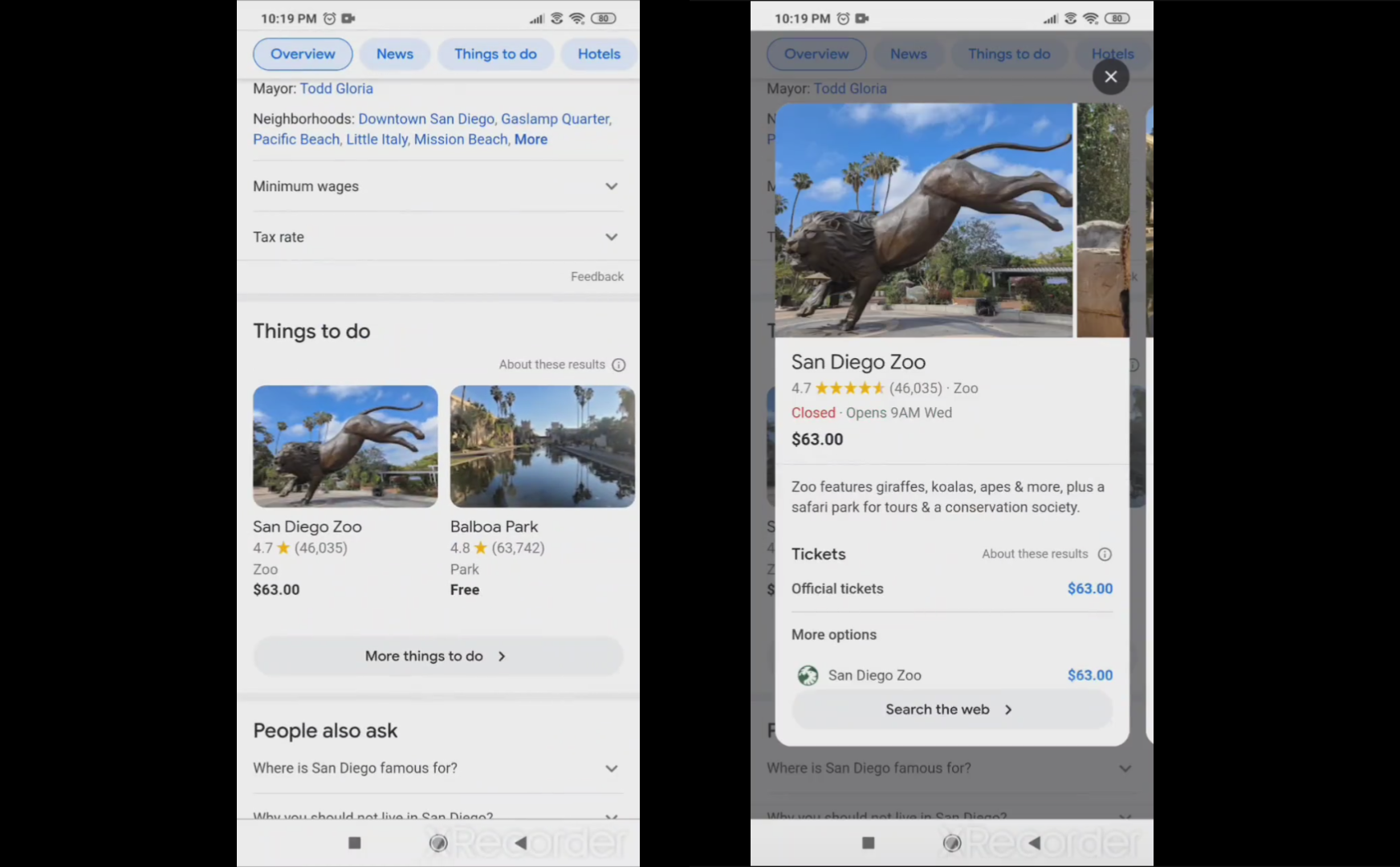Expand Minimum wages section
Image resolution: width=1400 pixels, height=867 pixels.
[438, 186]
